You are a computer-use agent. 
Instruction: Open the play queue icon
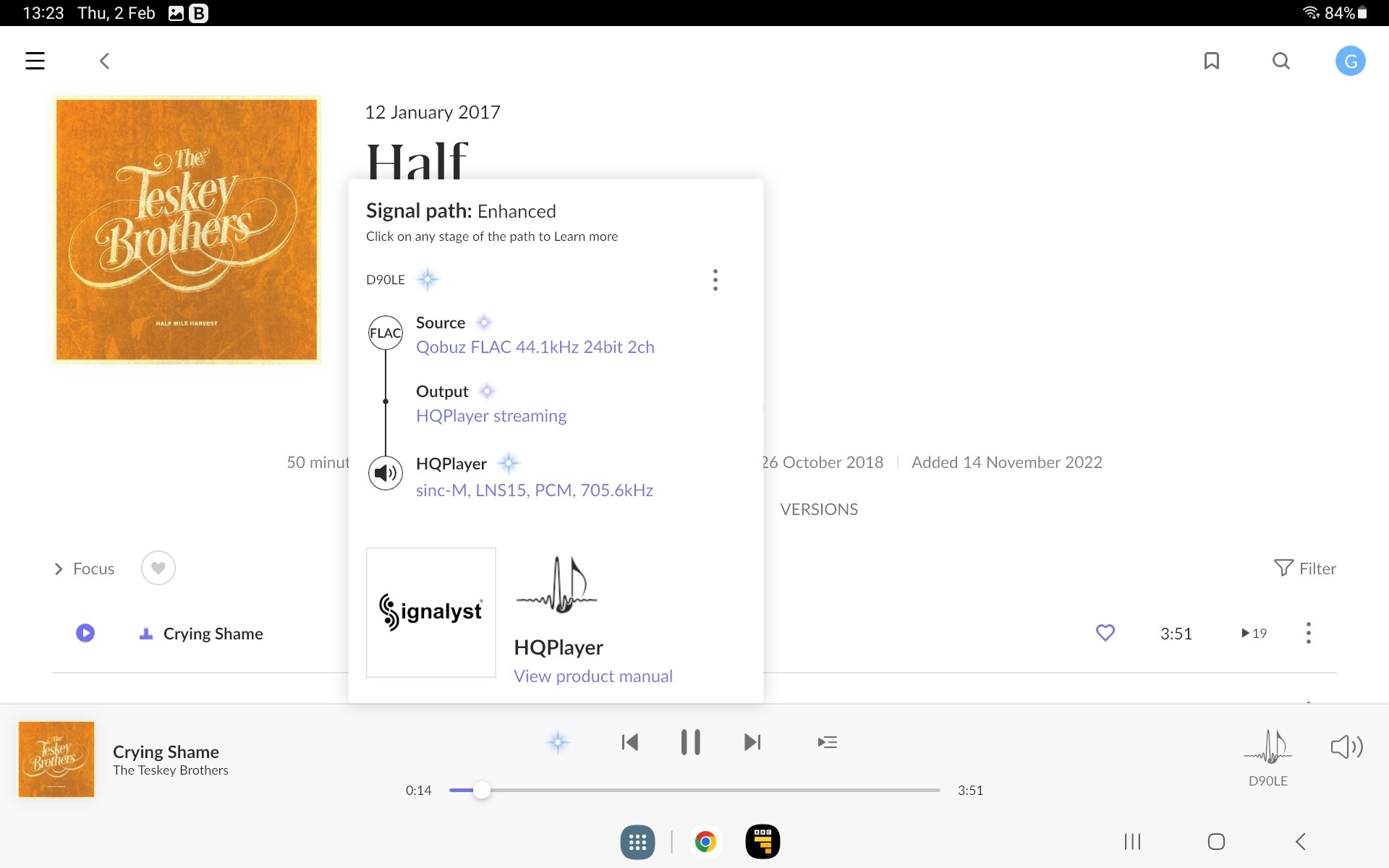(827, 742)
